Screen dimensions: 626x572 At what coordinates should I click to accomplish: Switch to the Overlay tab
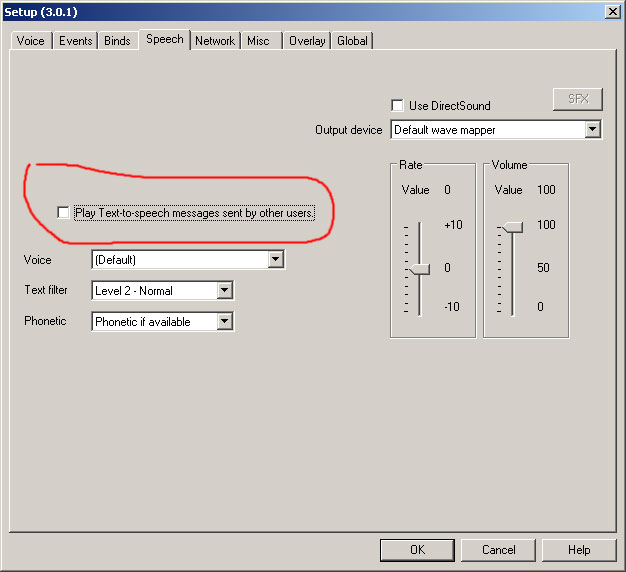point(307,41)
